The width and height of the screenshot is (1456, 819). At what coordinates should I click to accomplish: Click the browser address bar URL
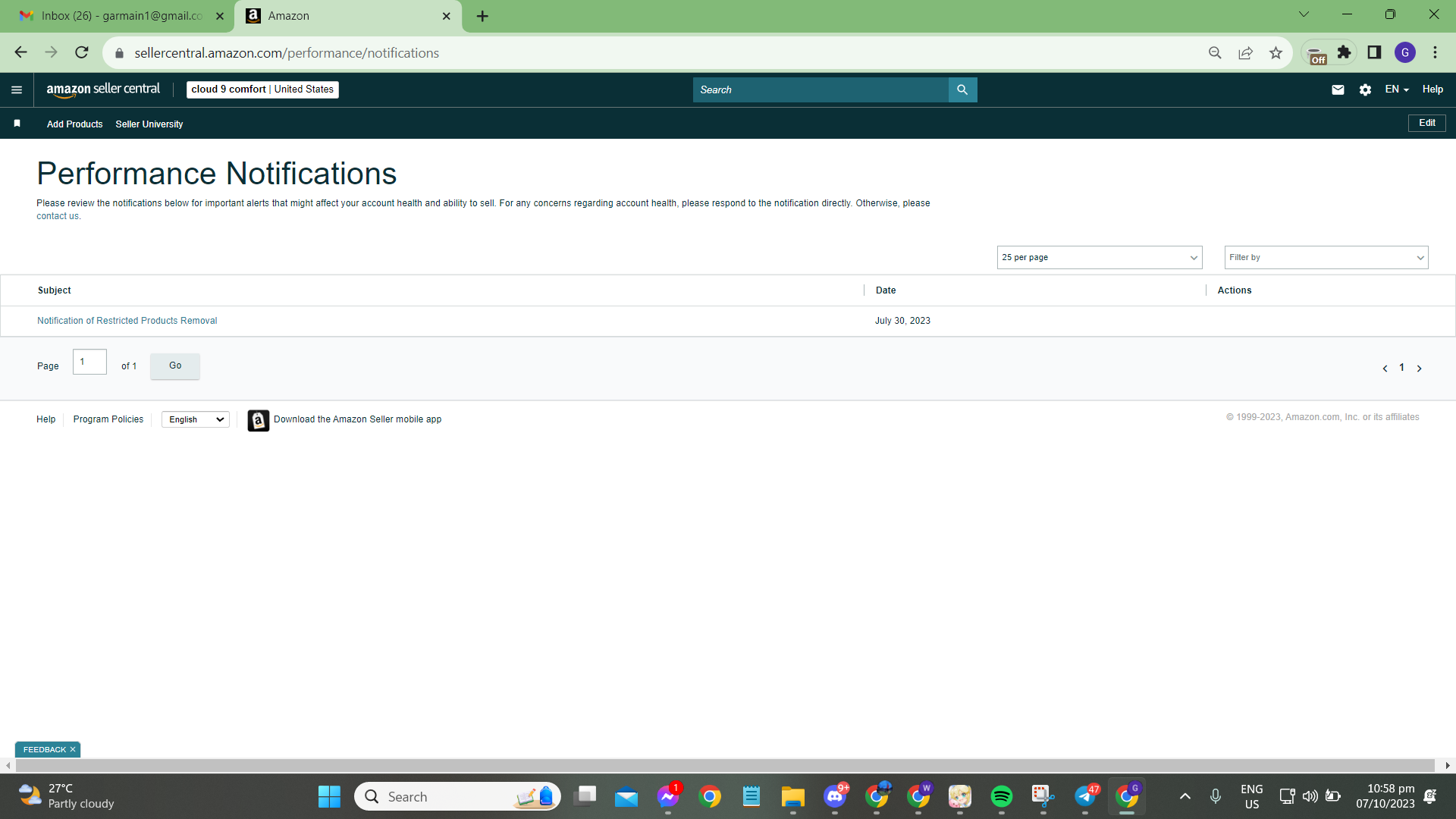pos(287,53)
